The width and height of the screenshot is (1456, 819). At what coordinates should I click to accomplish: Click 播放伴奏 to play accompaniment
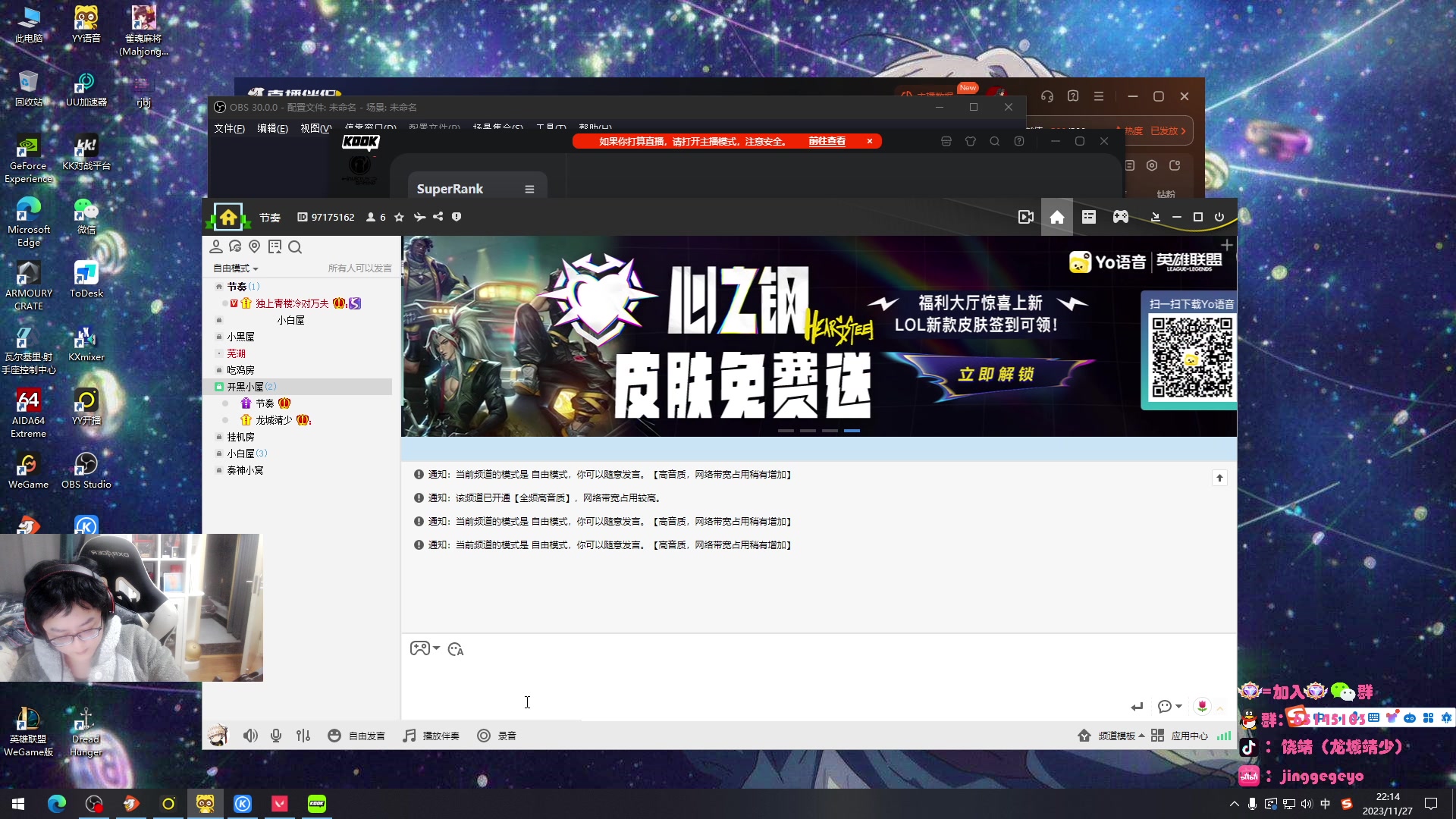coord(431,736)
